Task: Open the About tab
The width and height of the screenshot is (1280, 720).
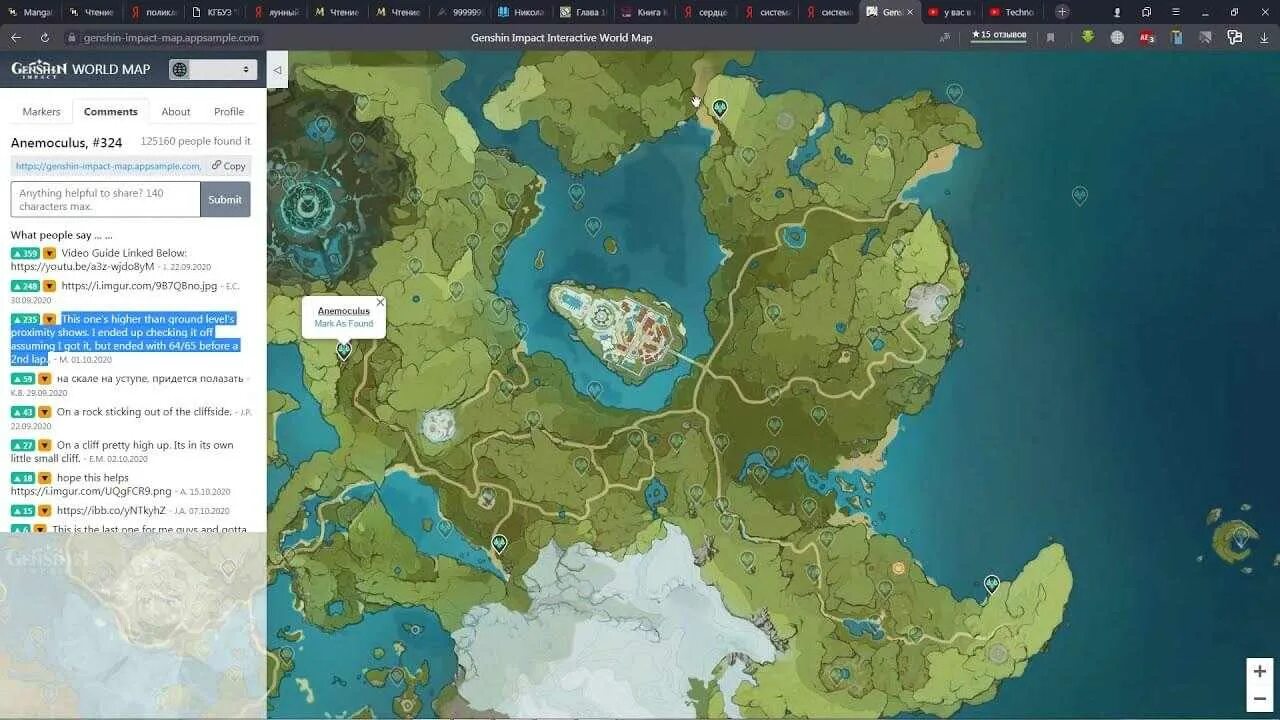Action: tap(176, 112)
